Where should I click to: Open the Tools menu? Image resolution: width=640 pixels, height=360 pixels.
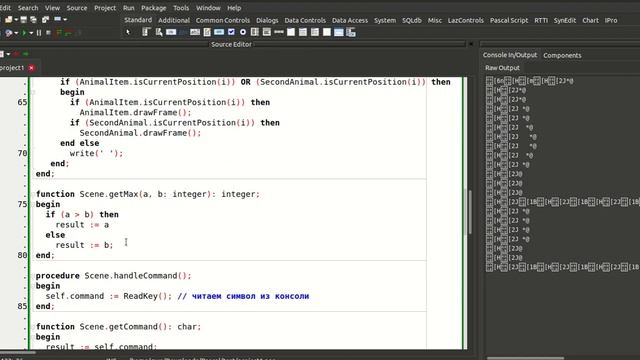[x=181, y=8]
